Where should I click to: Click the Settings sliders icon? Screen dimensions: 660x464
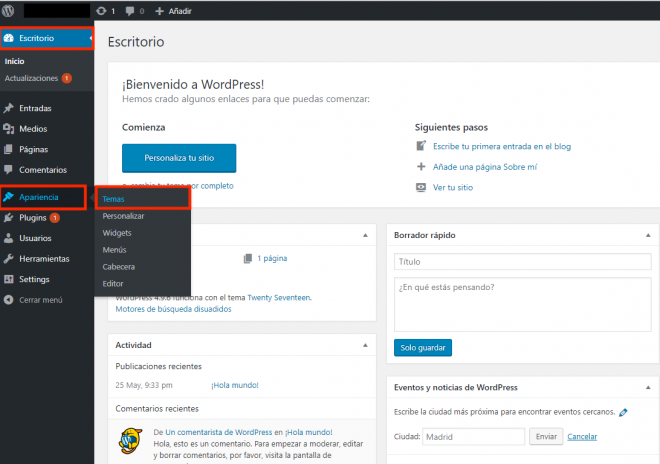click(8, 279)
